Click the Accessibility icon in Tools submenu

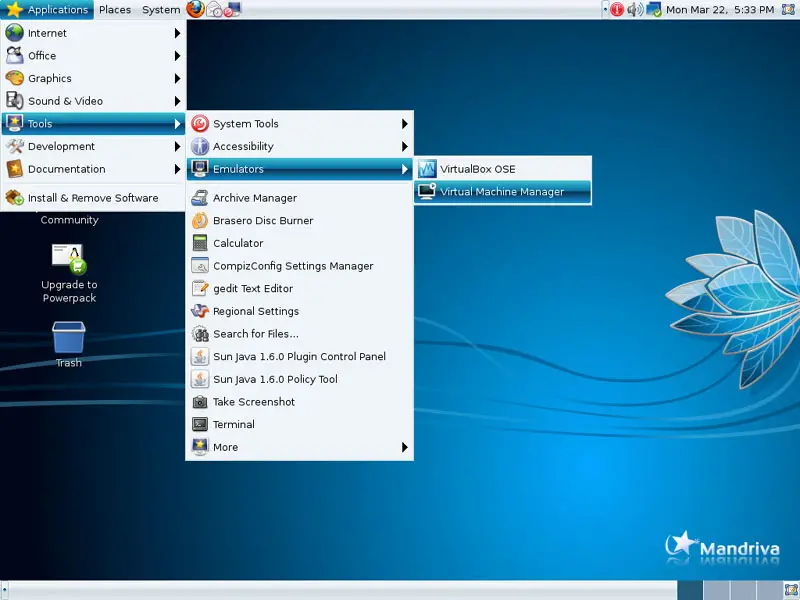(199, 146)
